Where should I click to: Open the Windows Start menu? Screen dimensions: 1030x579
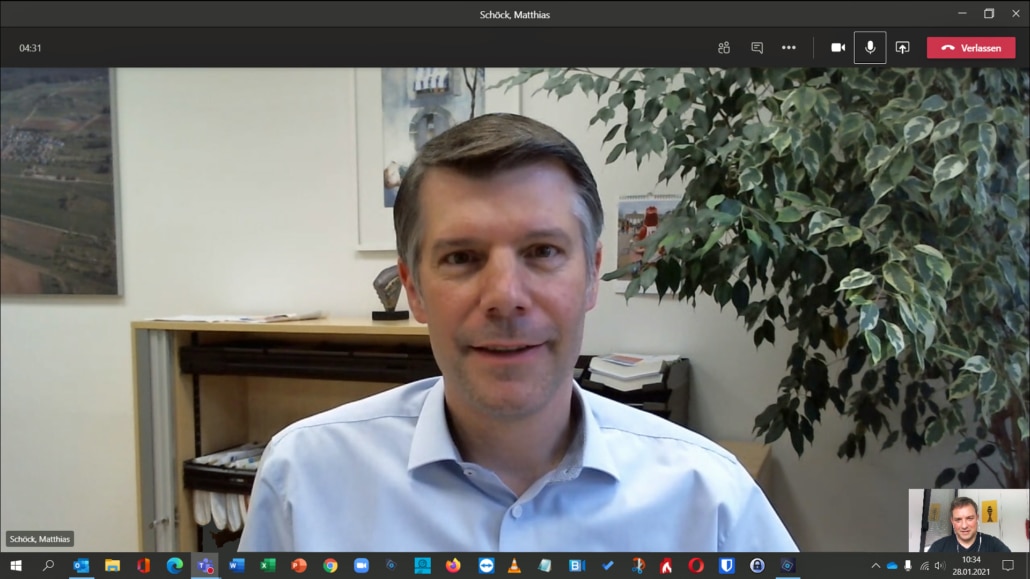coord(16,565)
